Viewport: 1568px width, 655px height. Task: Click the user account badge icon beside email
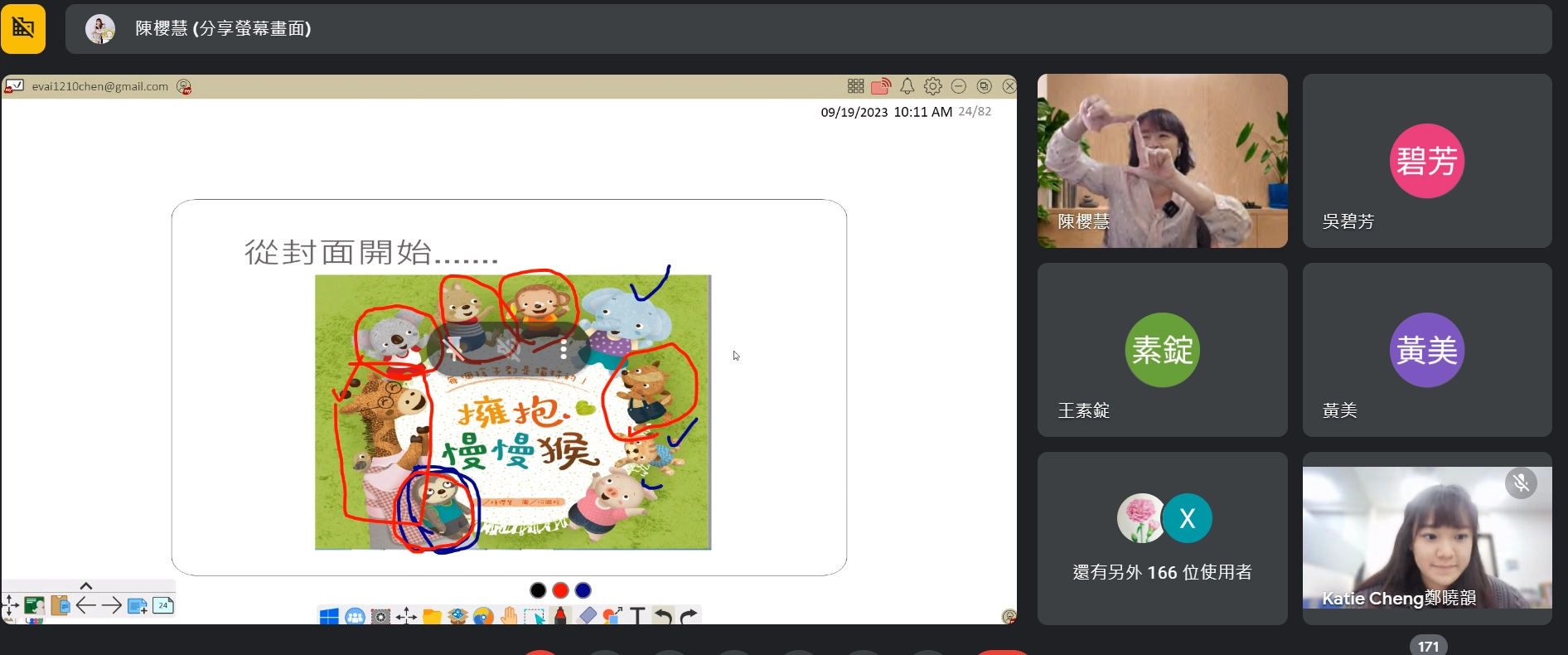click(184, 86)
